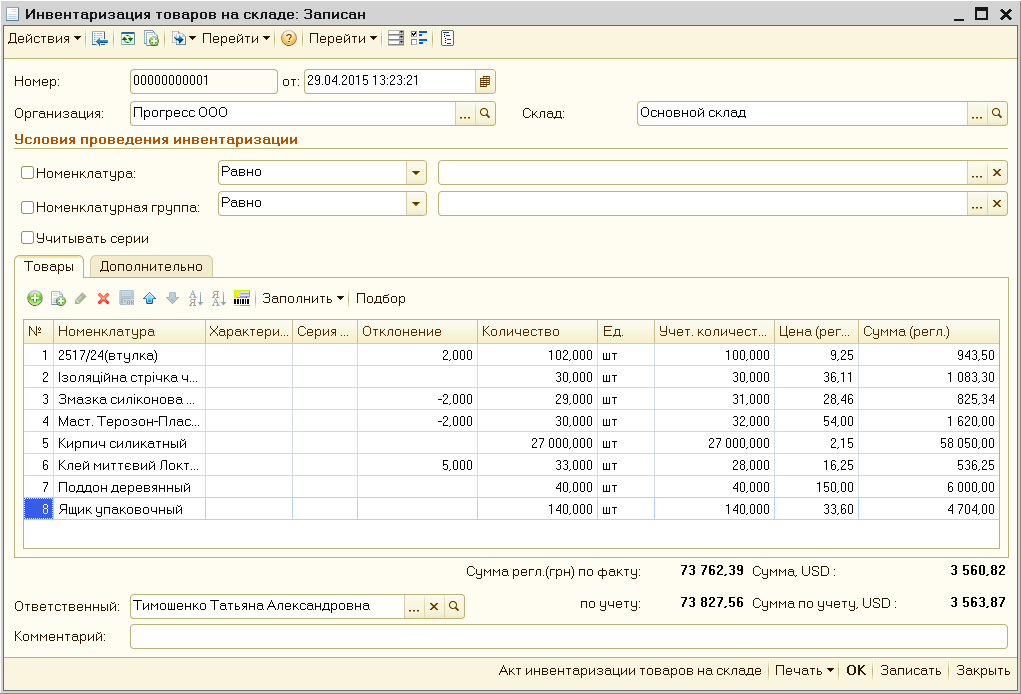Move the row up with blue arrow
The image size is (1021, 694).
click(x=150, y=298)
